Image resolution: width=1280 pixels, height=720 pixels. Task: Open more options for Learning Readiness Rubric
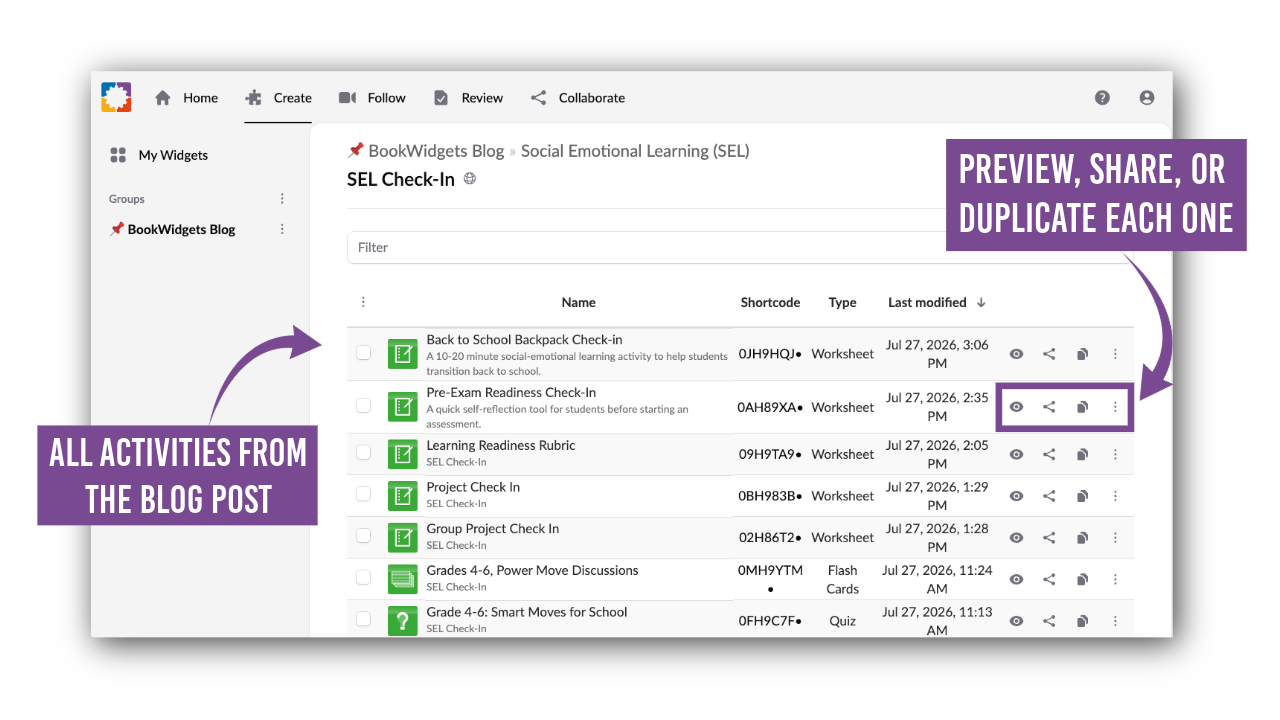1115,454
